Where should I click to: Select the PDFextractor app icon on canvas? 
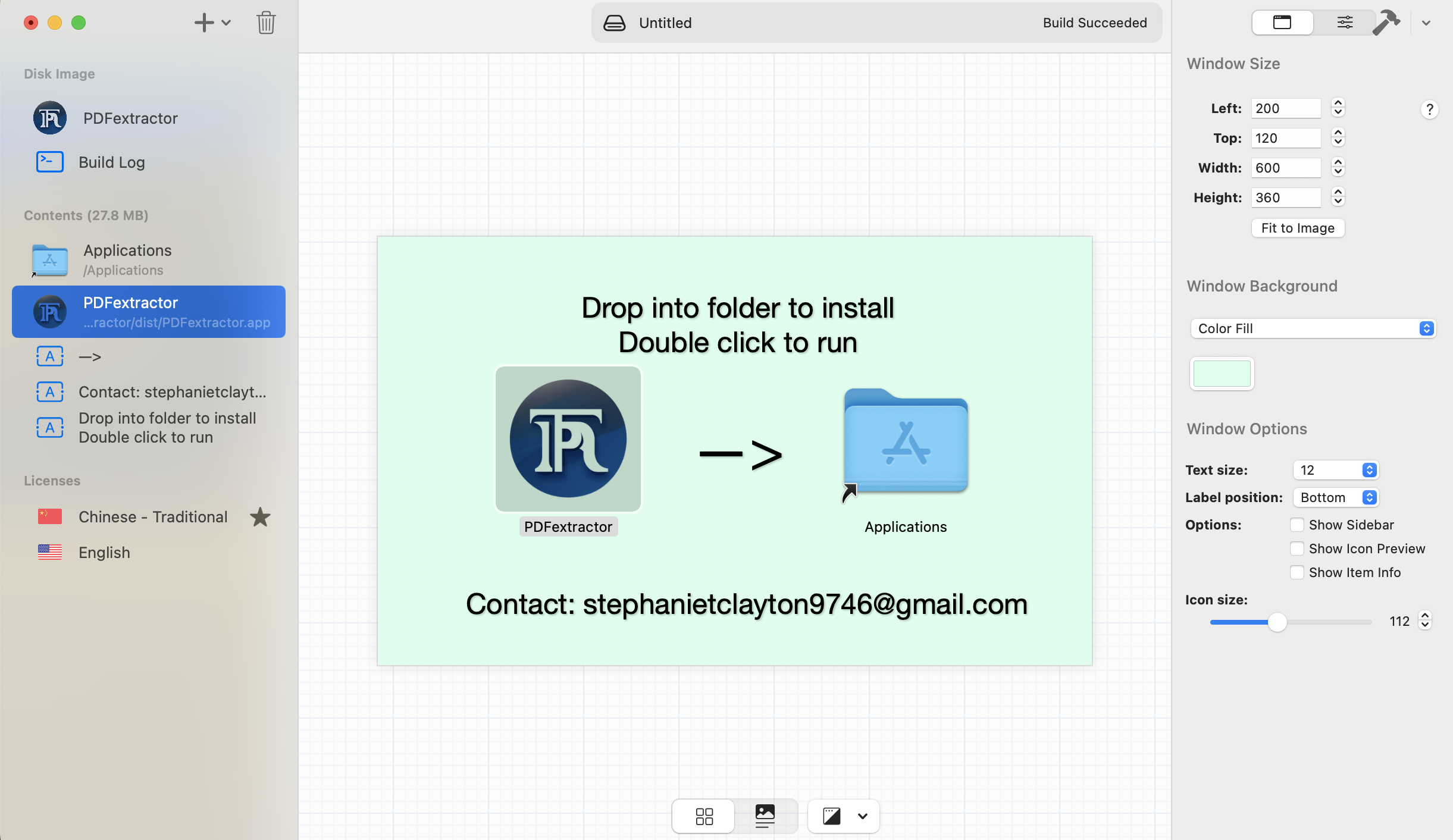[x=568, y=438]
